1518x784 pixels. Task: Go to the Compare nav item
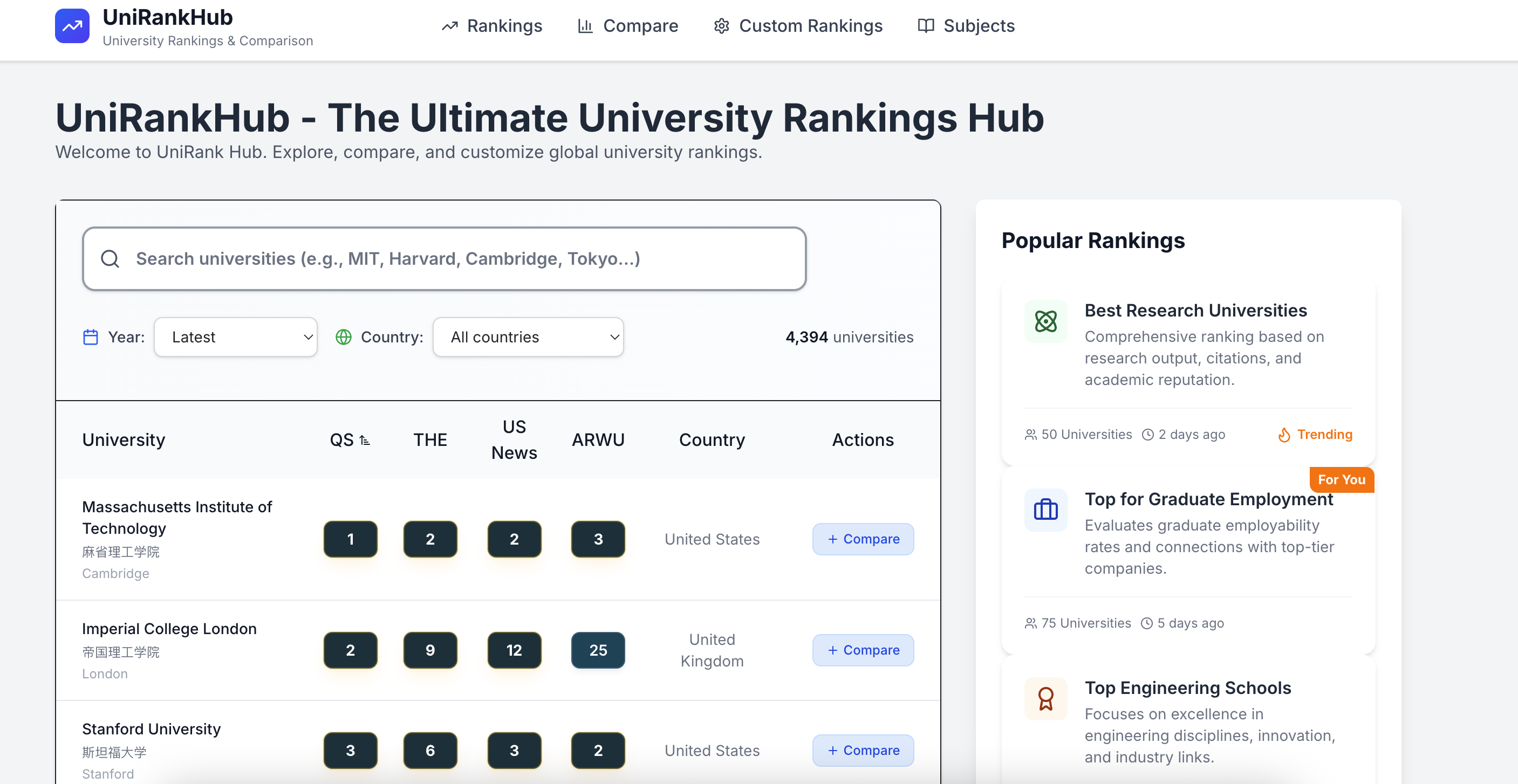pos(627,26)
